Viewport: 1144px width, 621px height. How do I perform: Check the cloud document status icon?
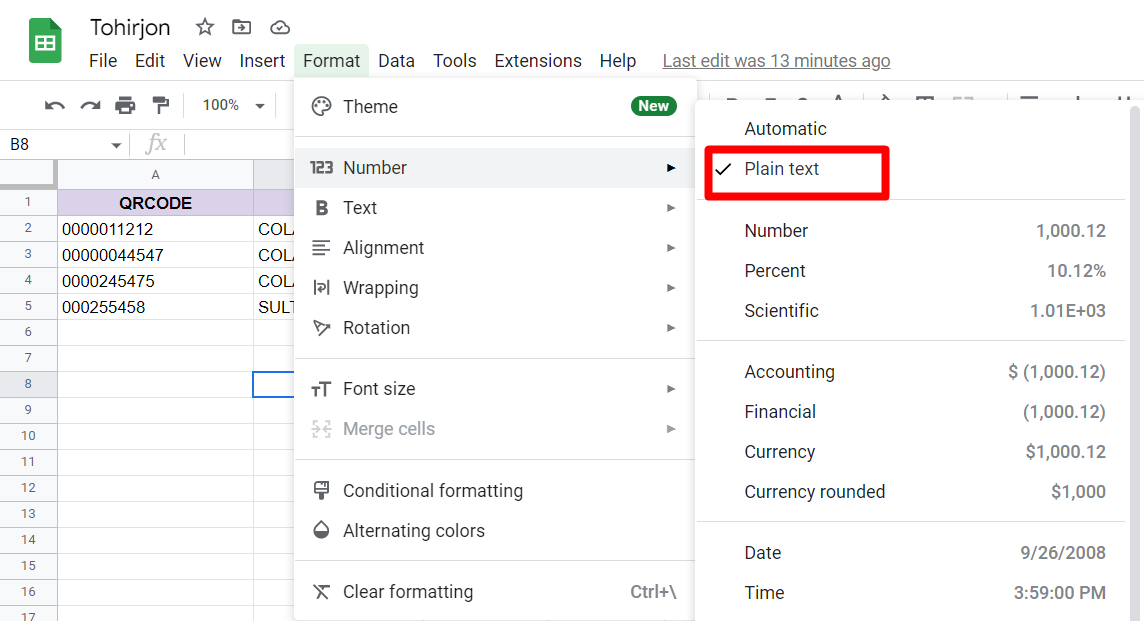[280, 27]
